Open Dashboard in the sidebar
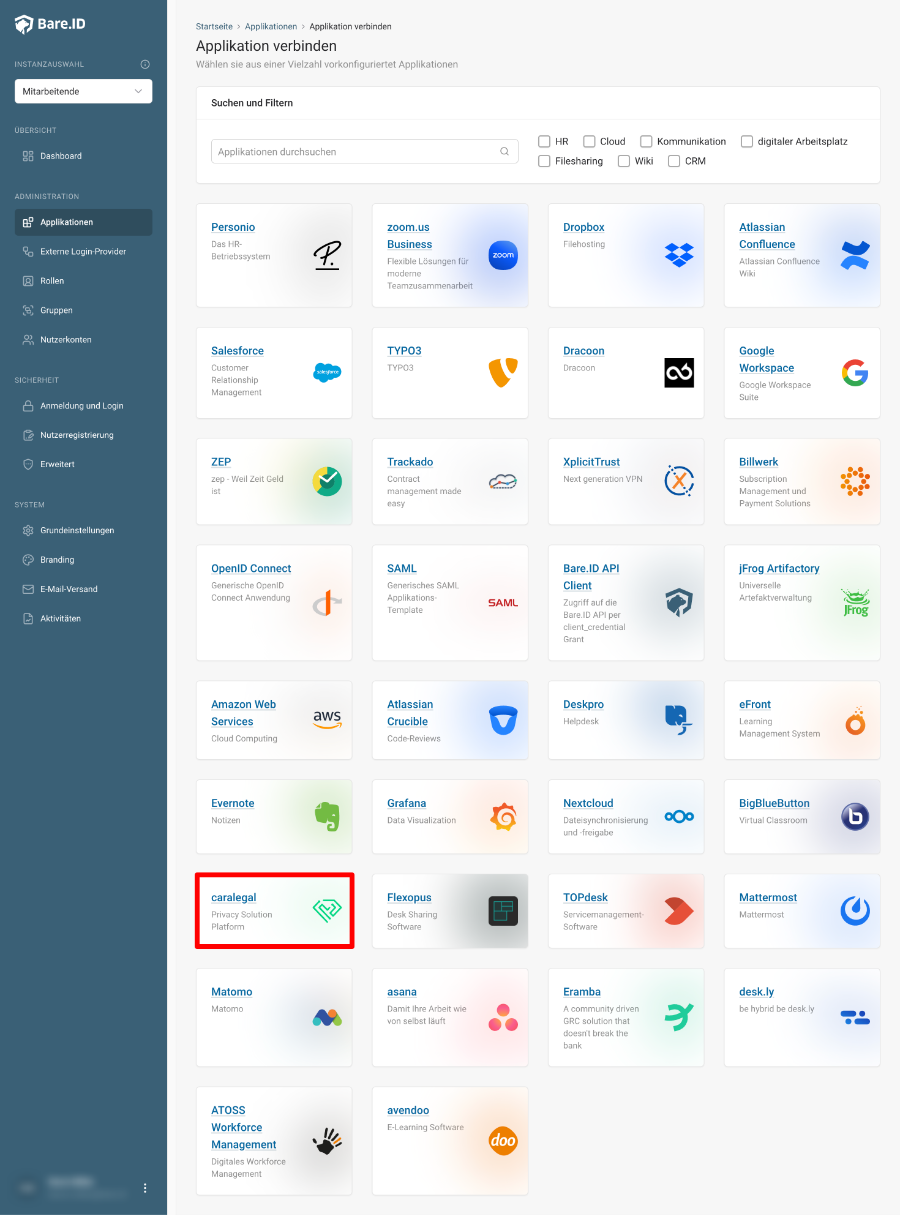 click(x=83, y=156)
